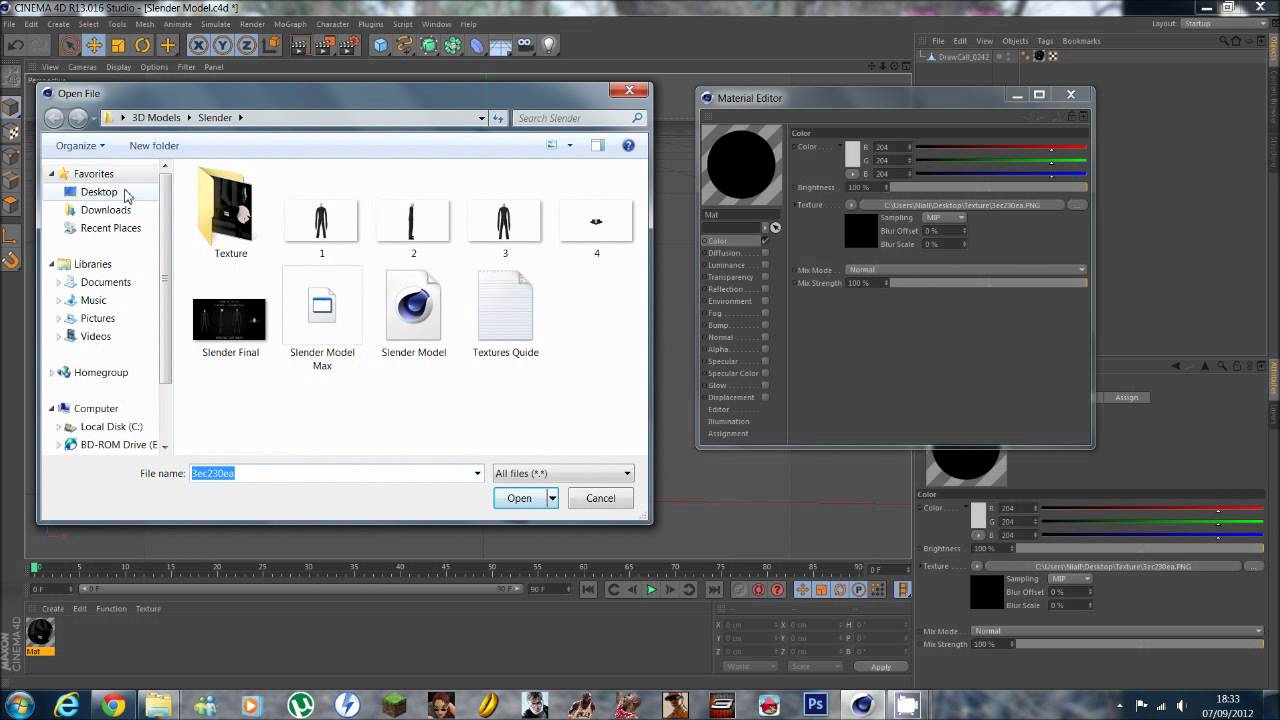
Task: Click the Play Forwards green arrow
Action: (651, 590)
